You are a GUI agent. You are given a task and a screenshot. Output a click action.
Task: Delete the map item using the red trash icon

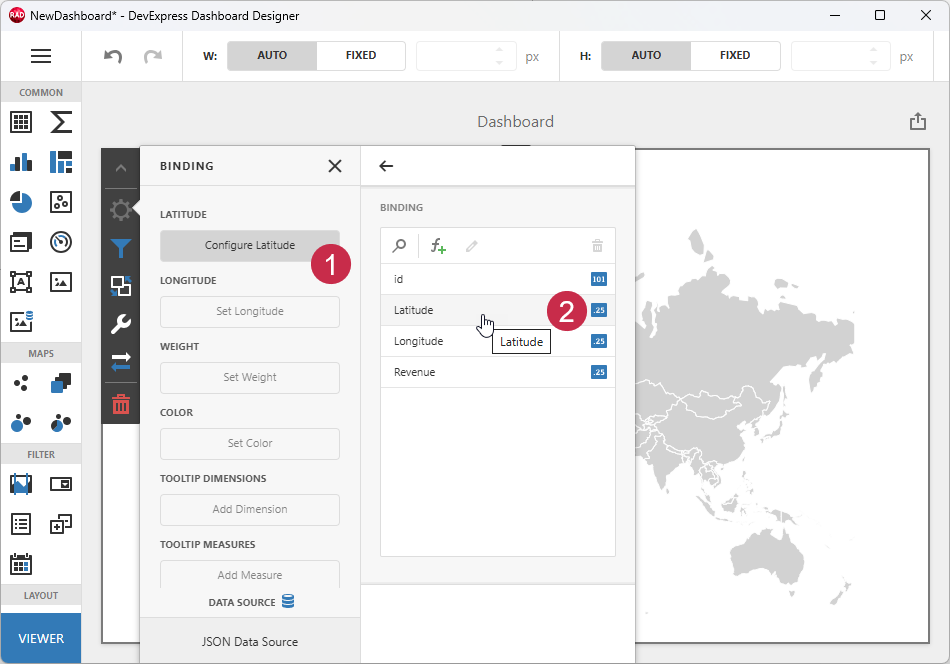click(121, 404)
